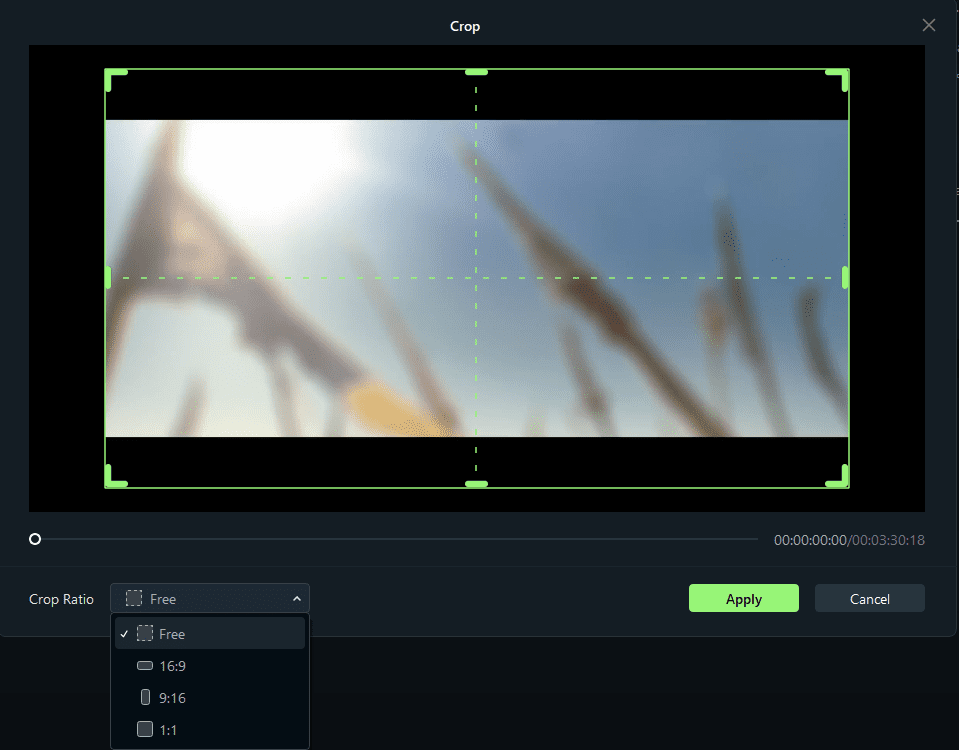Click the top-center crop edge handle

(476, 72)
